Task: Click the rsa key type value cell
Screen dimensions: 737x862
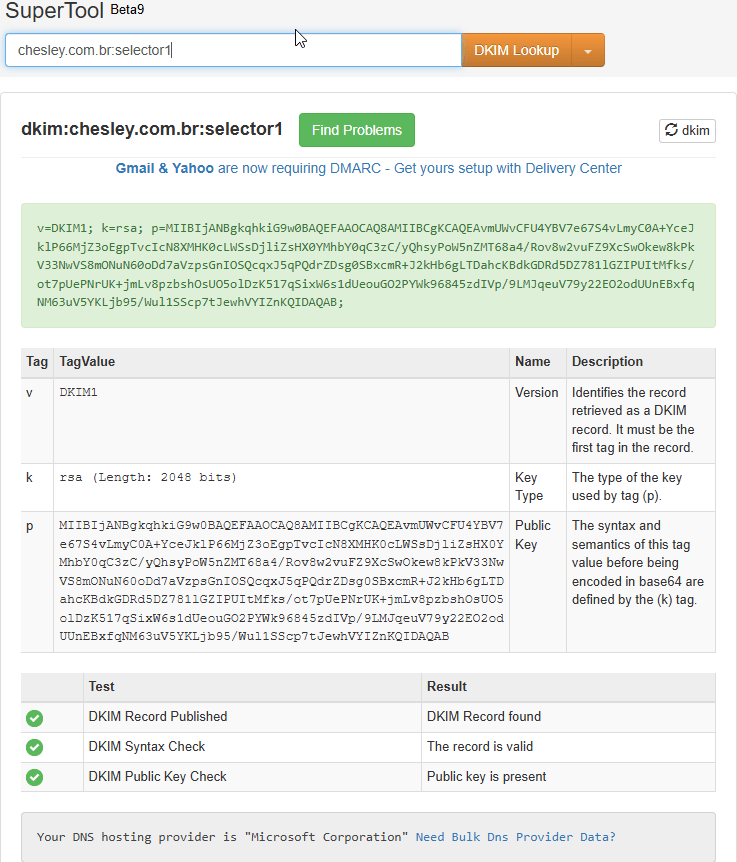Action: [x=149, y=478]
